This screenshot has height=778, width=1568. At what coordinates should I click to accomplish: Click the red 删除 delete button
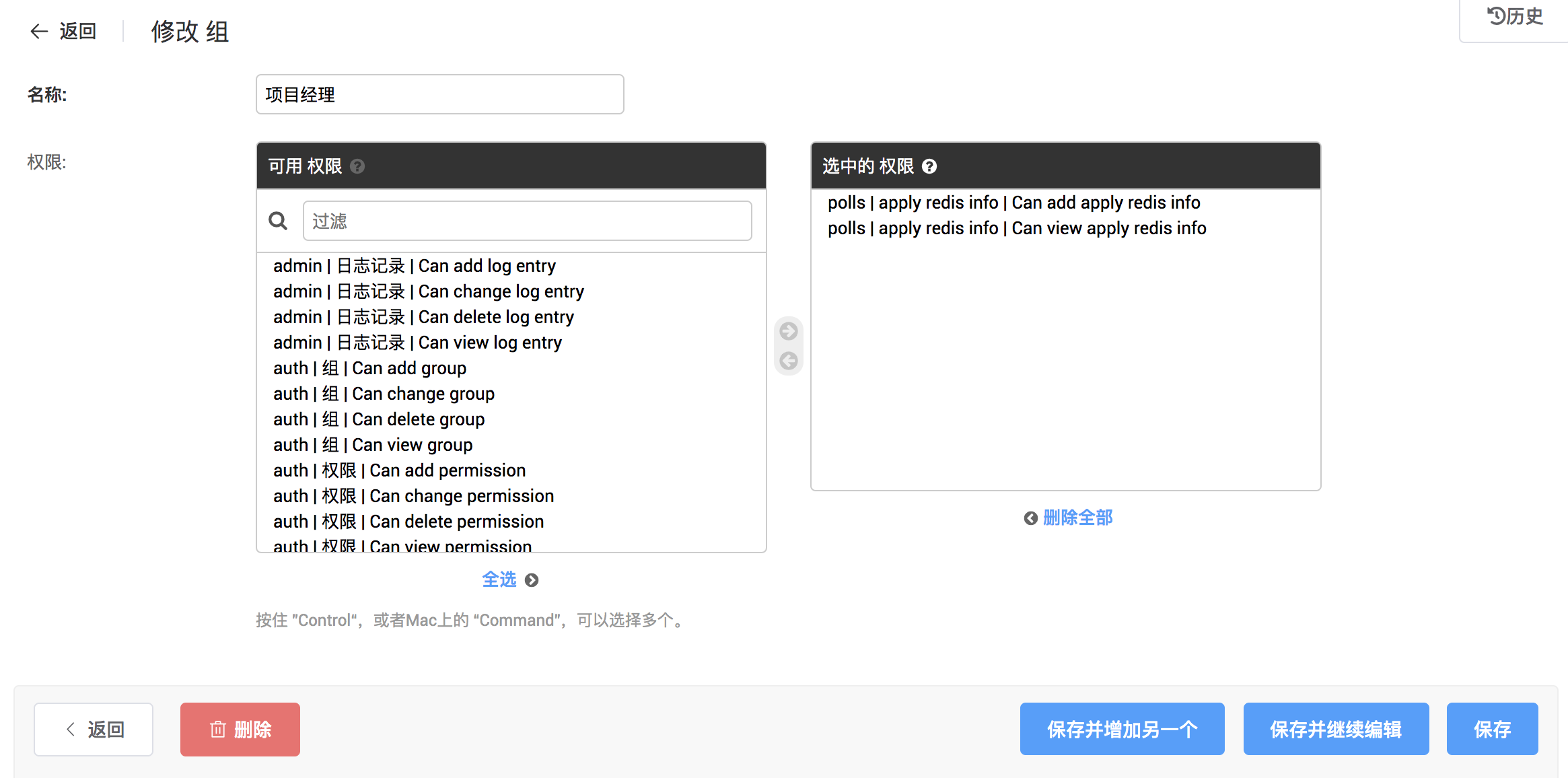(240, 730)
